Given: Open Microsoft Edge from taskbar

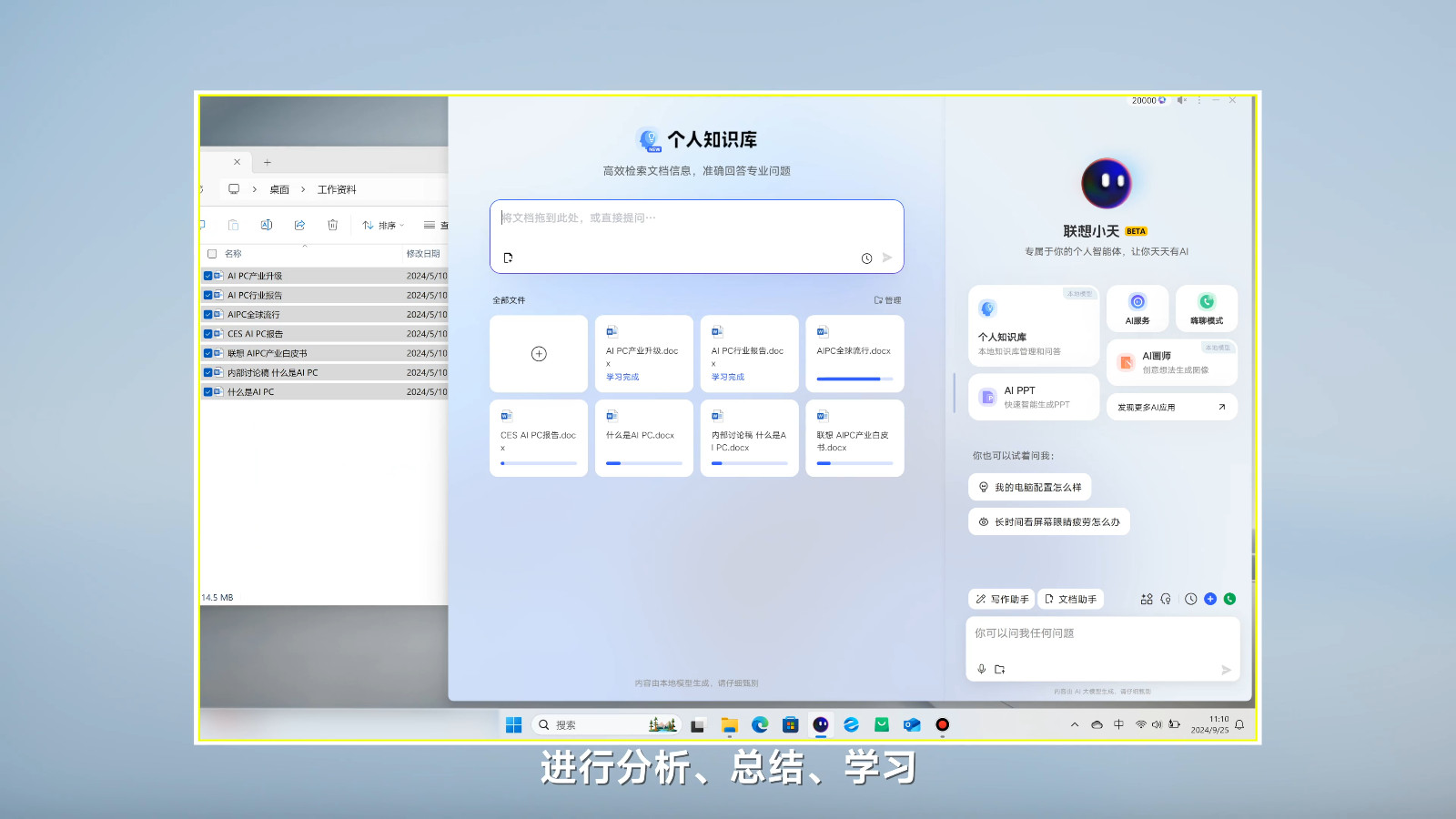Looking at the screenshot, I should [760, 724].
